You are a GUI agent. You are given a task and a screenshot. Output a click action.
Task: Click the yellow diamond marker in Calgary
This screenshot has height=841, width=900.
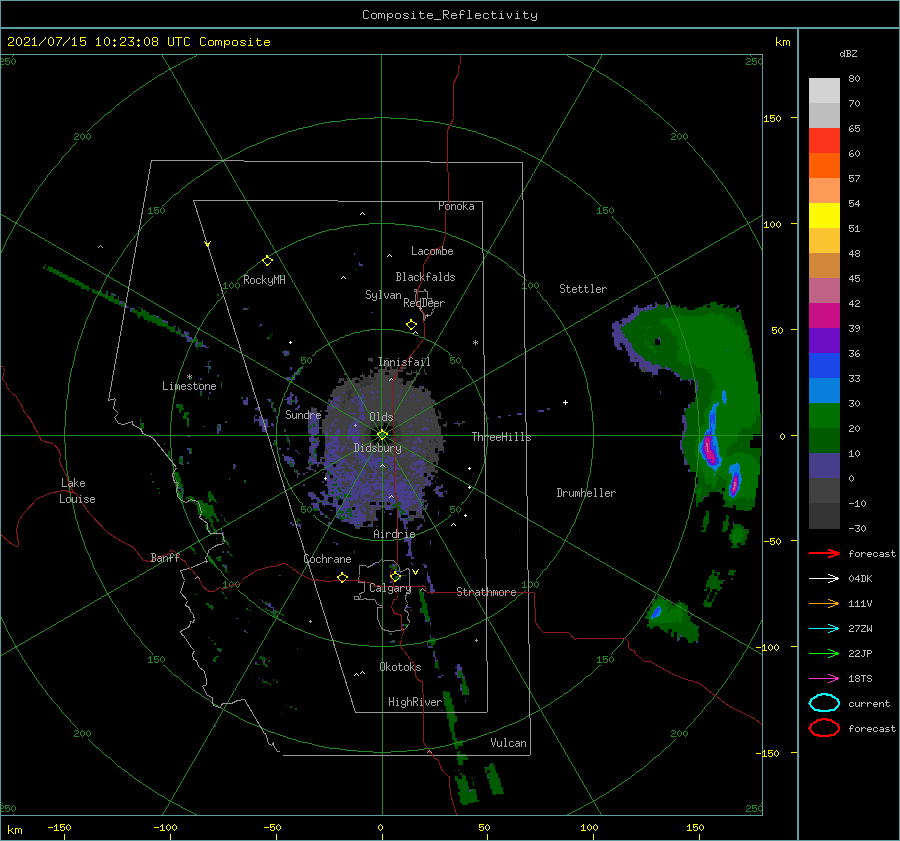pyautogui.click(x=395, y=576)
